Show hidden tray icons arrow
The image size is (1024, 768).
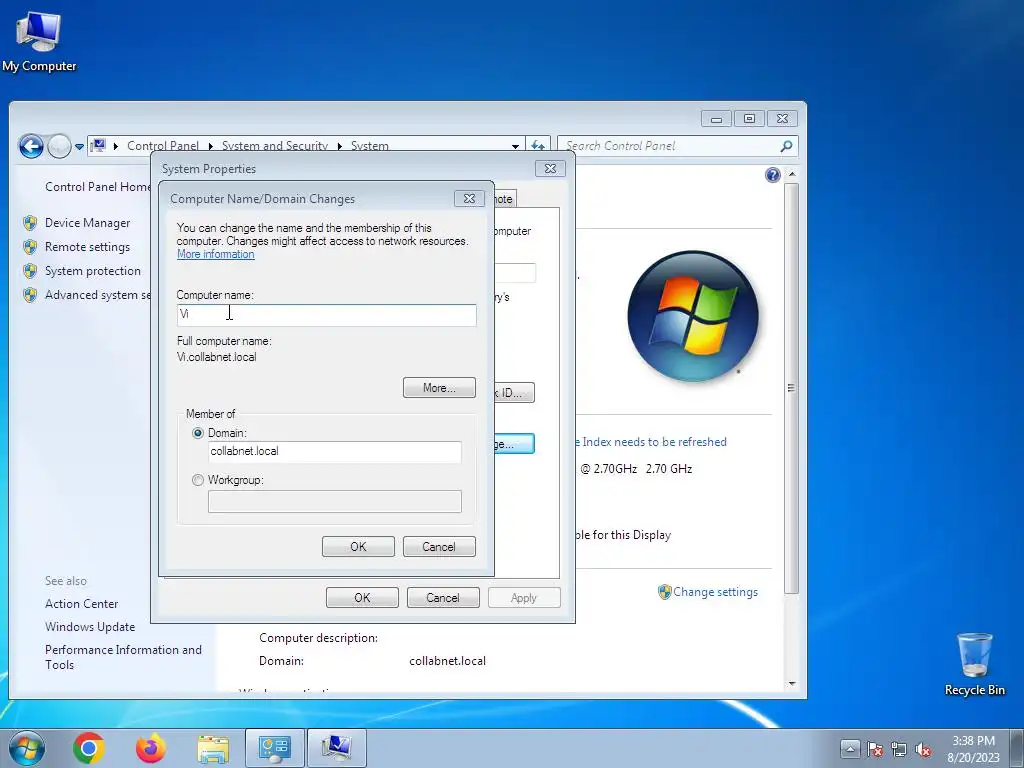(850, 748)
